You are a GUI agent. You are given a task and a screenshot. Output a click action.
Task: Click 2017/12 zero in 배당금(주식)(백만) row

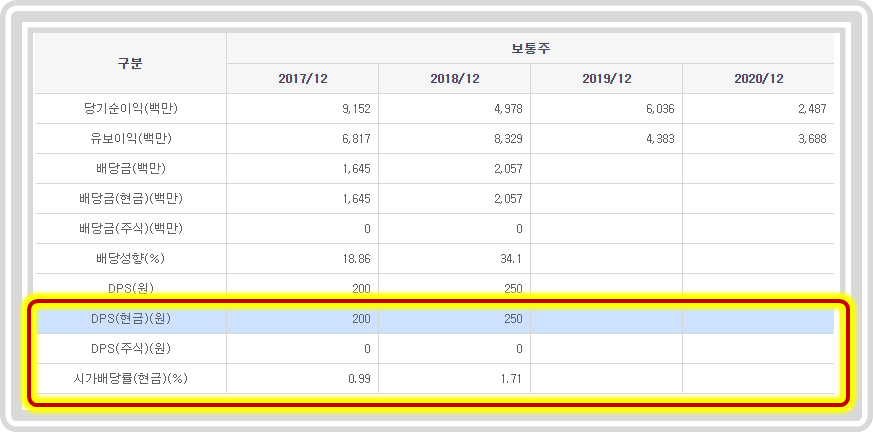367,229
